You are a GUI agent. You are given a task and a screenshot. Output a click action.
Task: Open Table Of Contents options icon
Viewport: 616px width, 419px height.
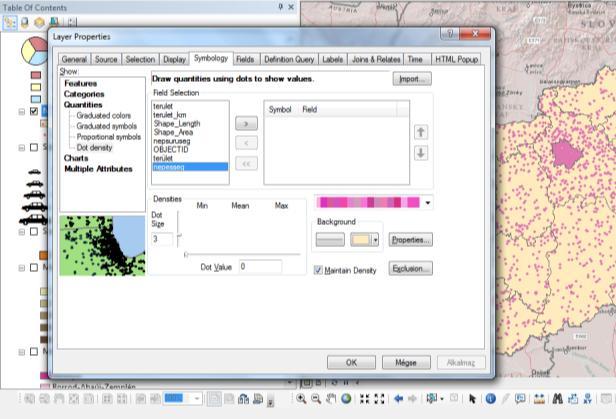pos(72,22)
